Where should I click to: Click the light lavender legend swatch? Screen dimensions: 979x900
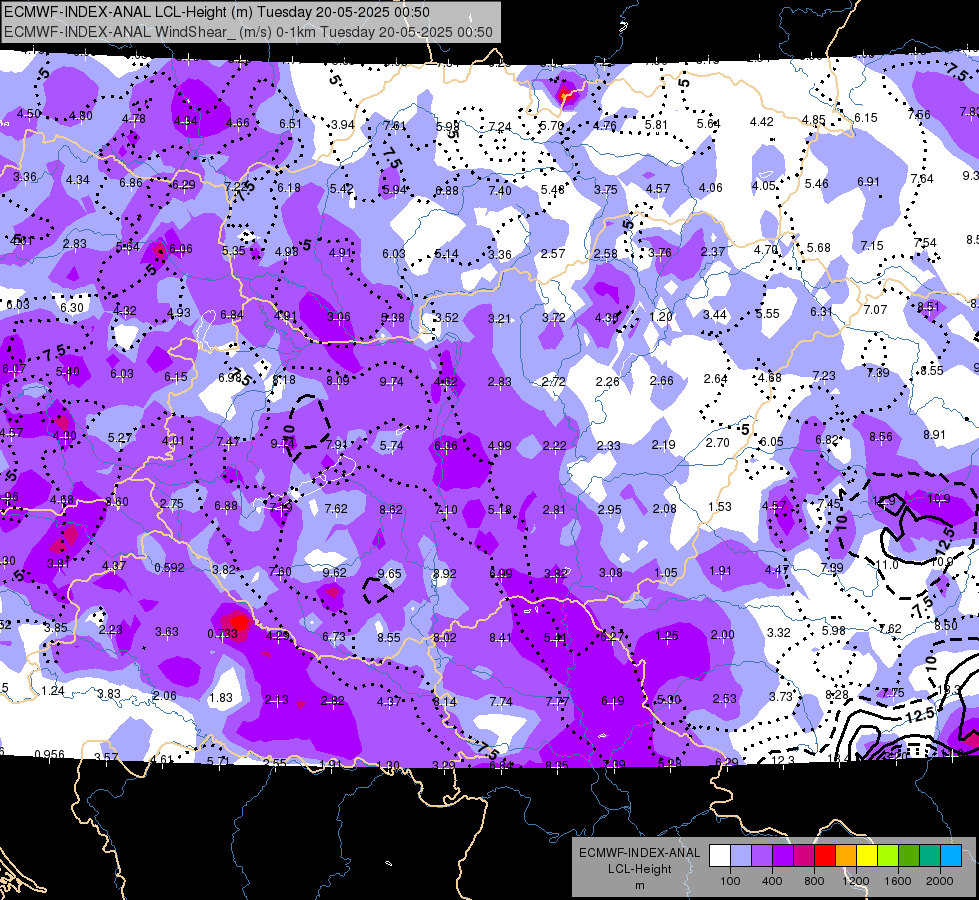pos(741,856)
